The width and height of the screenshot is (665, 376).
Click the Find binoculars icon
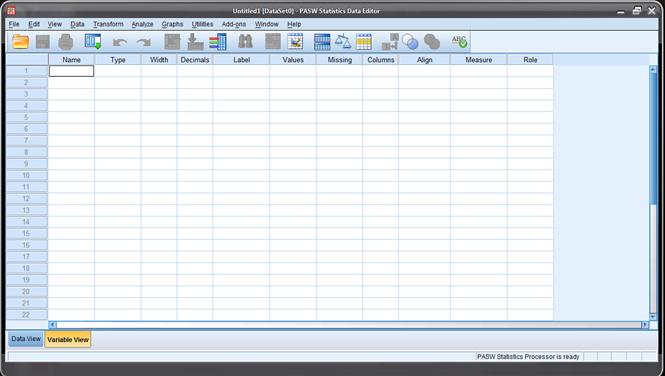point(245,42)
